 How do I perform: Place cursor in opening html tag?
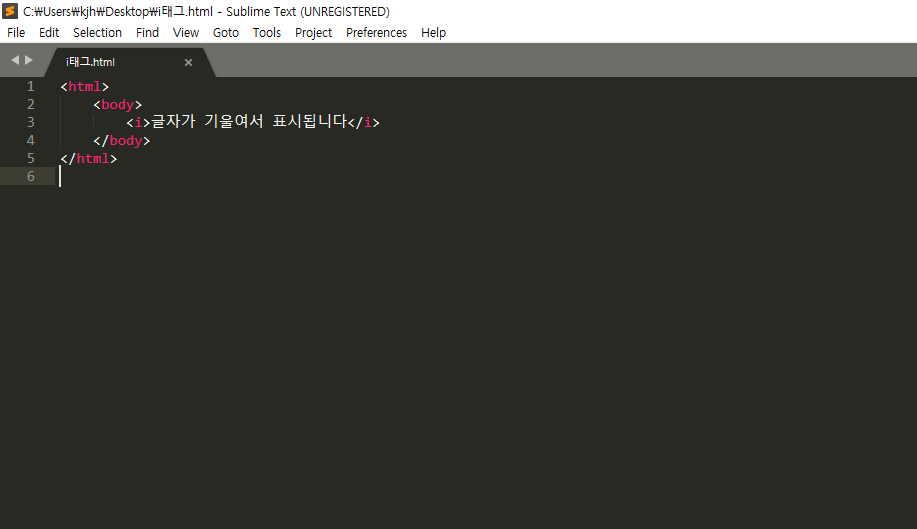[x=85, y=87]
